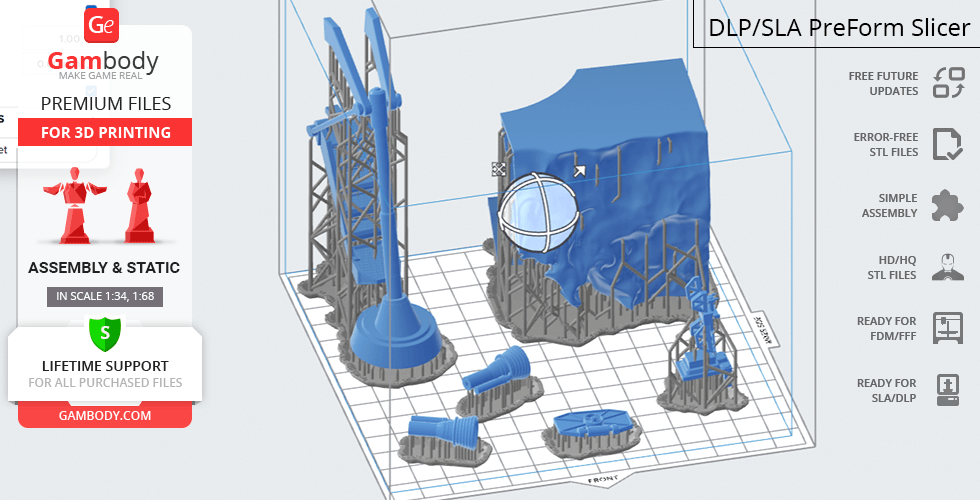Click the In Scale 1:34, 1:68 badge
The width and height of the screenshot is (980, 500).
click(x=105, y=296)
